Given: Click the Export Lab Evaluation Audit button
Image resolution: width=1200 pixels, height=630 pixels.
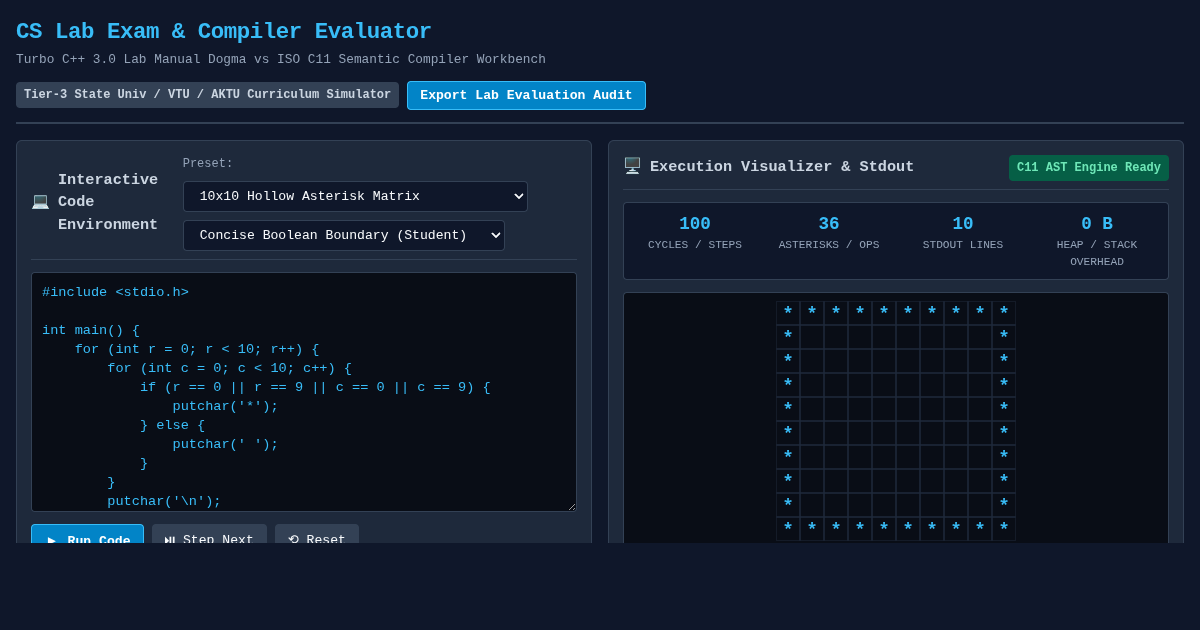Looking at the screenshot, I should (526, 95).
